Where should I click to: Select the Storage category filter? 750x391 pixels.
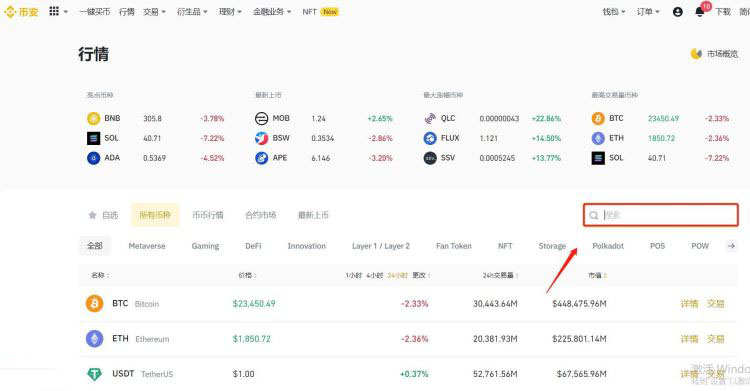pyautogui.click(x=552, y=246)
